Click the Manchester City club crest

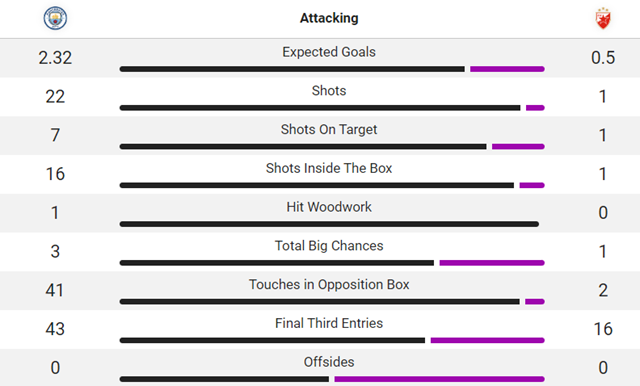[x=55, y=18]
